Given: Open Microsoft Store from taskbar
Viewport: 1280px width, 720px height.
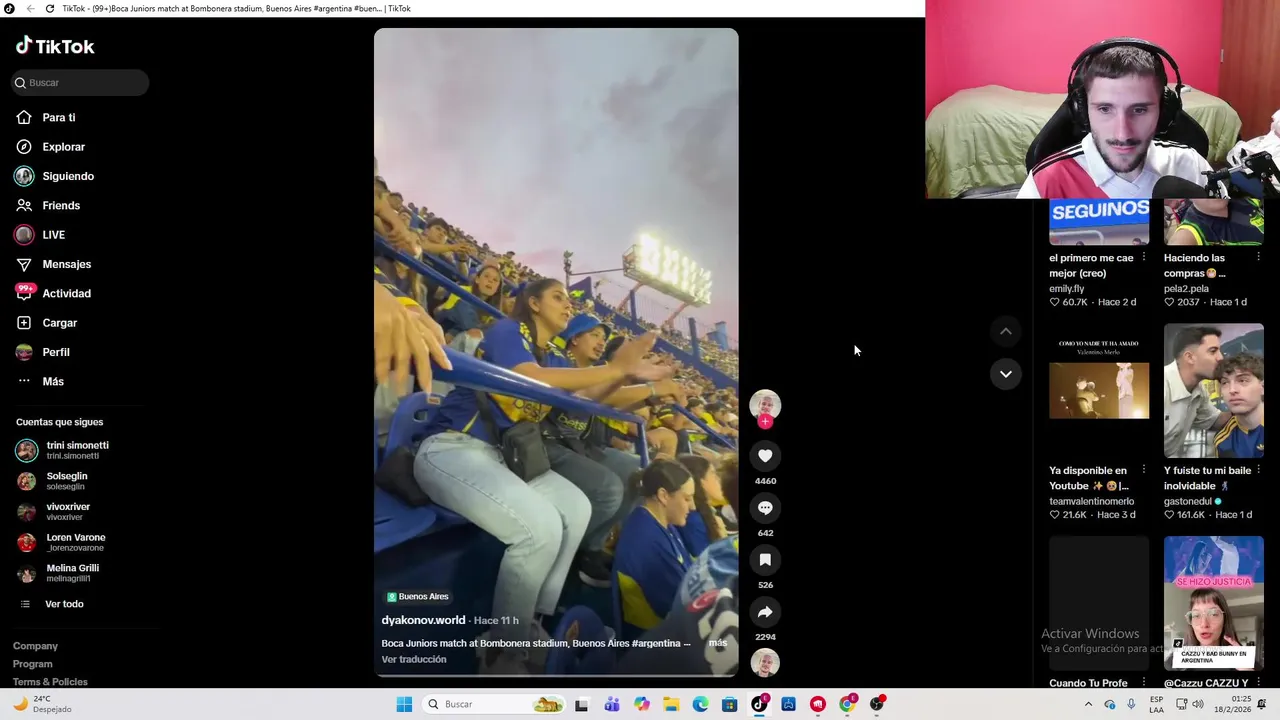Looking at the screenshot, I should pos(730,704).
